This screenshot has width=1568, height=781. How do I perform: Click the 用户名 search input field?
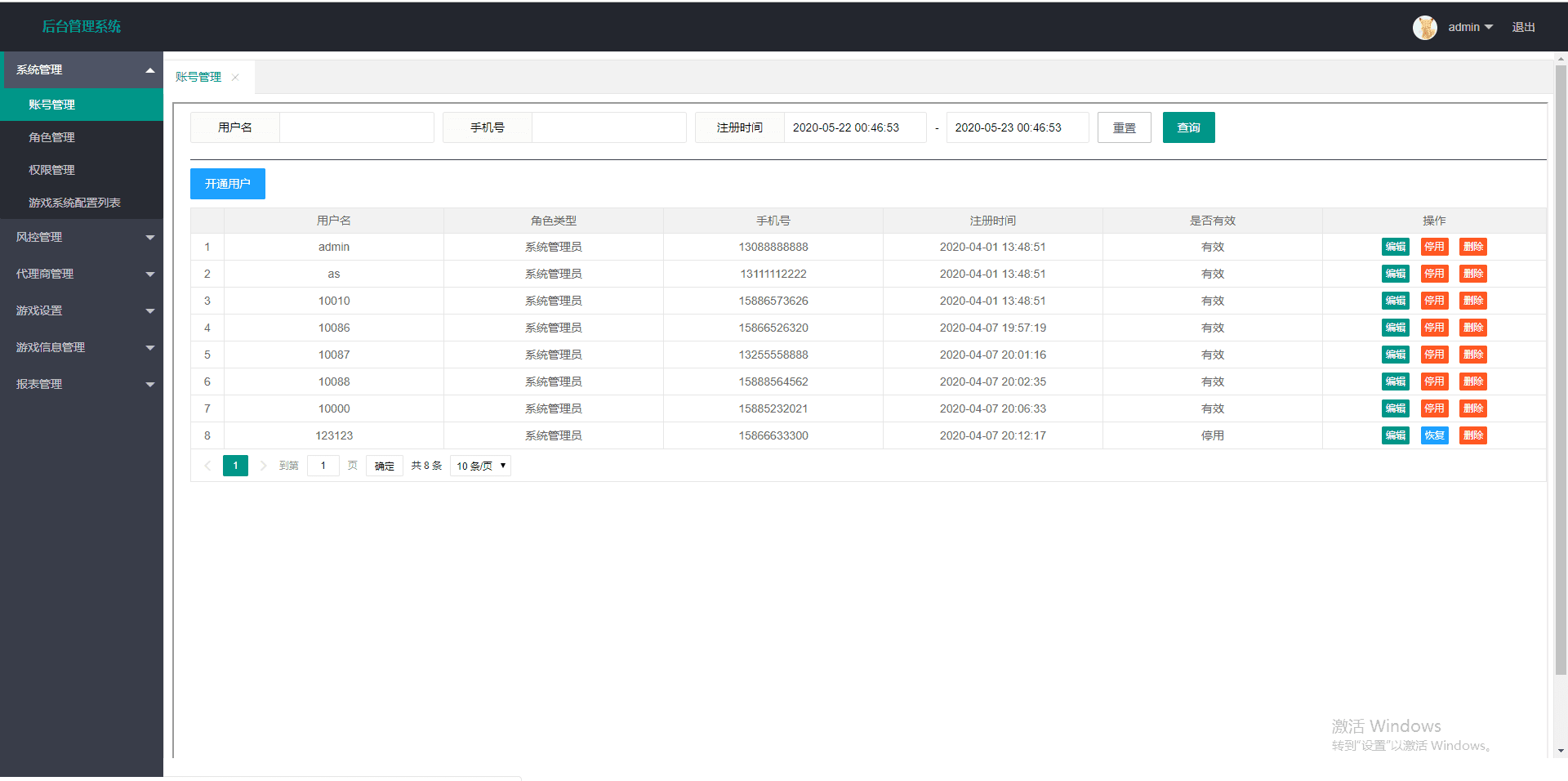tap(356, 127)
